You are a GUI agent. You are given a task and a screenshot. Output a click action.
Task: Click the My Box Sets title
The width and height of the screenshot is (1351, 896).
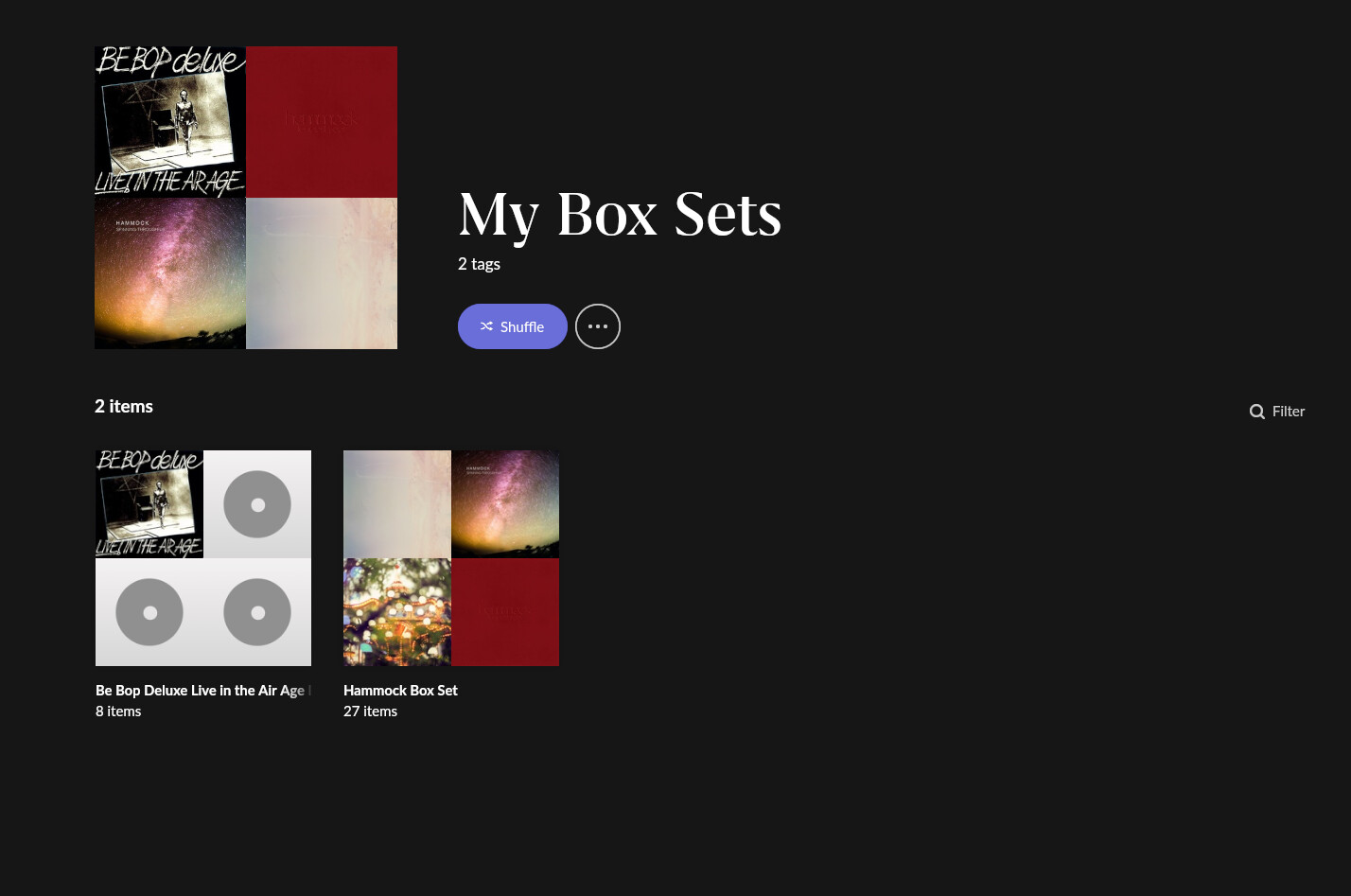(x=620, y=215)
